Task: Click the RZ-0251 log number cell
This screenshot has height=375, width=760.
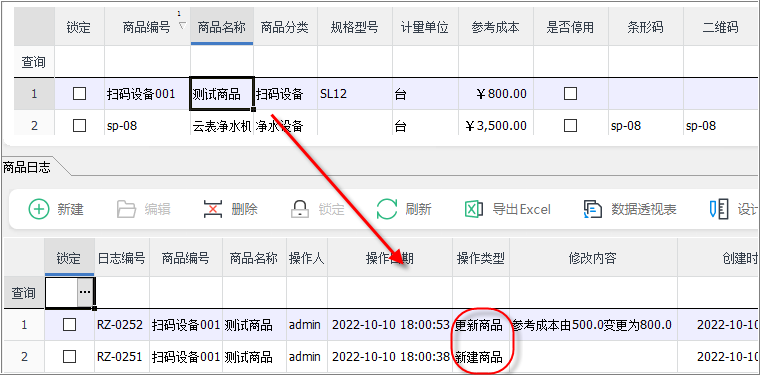Action: (x=122, y=357)
